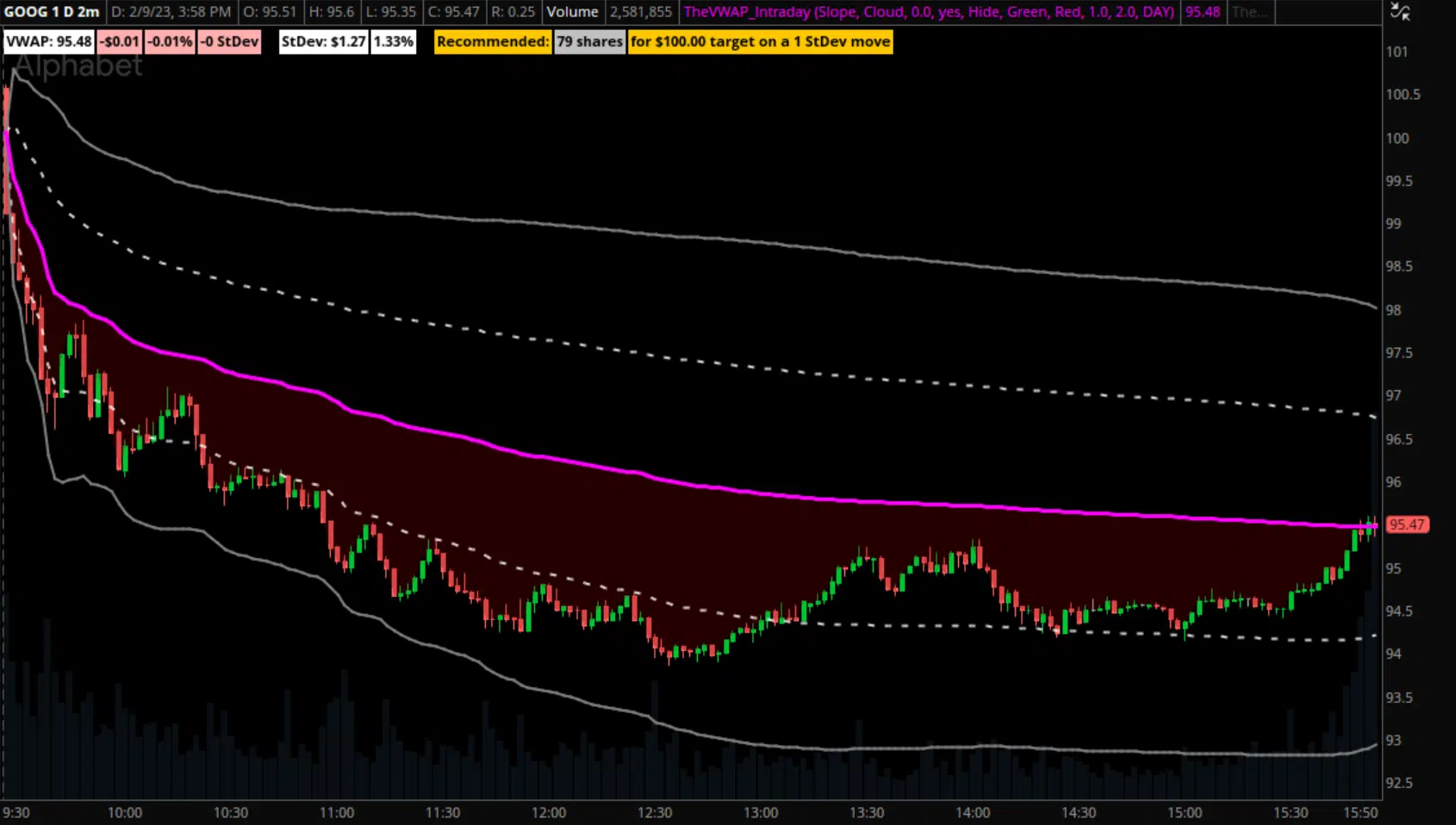This screenshot has width=1456, height=825.
Task: Click 11:00 on the time axis
Action: pyautogui.click(x=337, y=813)
